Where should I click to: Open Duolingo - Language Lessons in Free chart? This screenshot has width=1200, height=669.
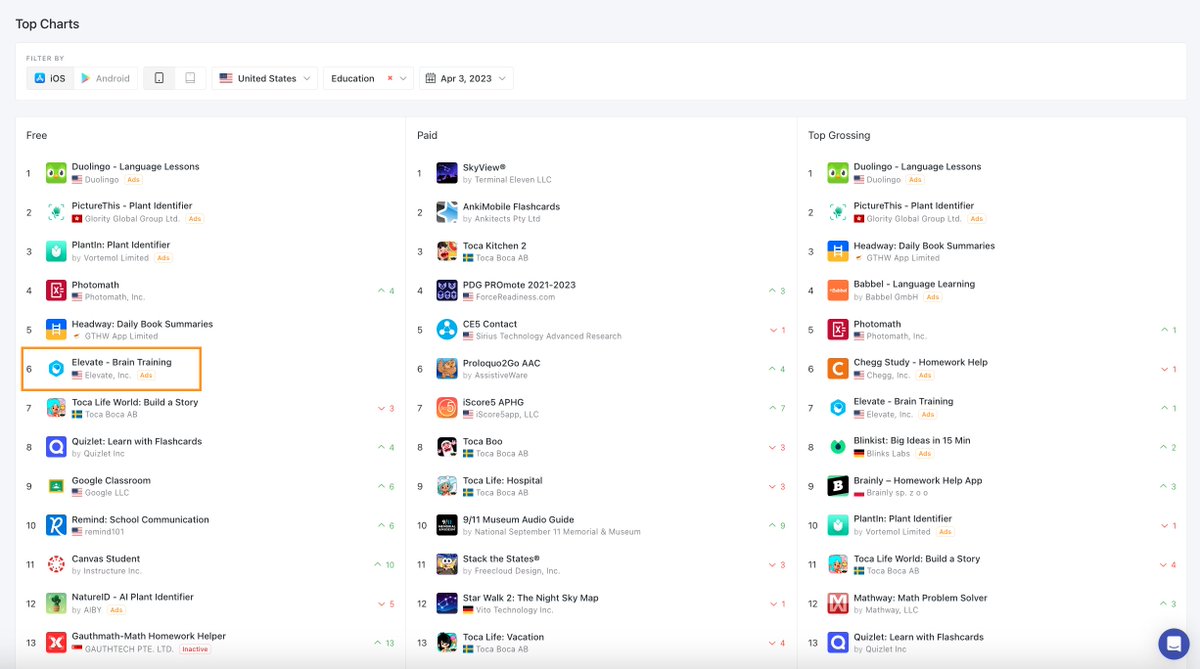pos(135,167)
